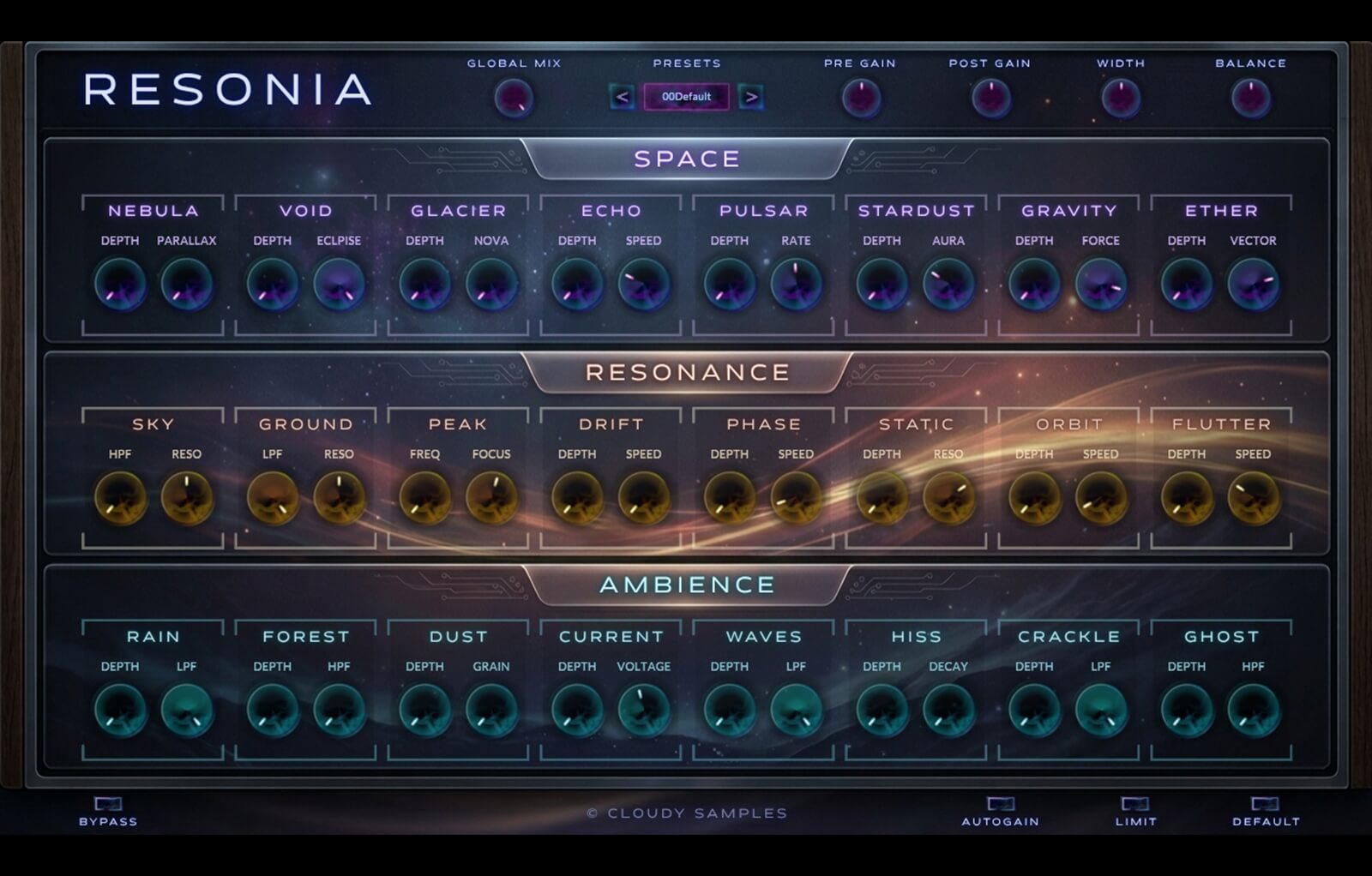
Task: Click the Forest Depth knob
Action: [x=273, y=711]
